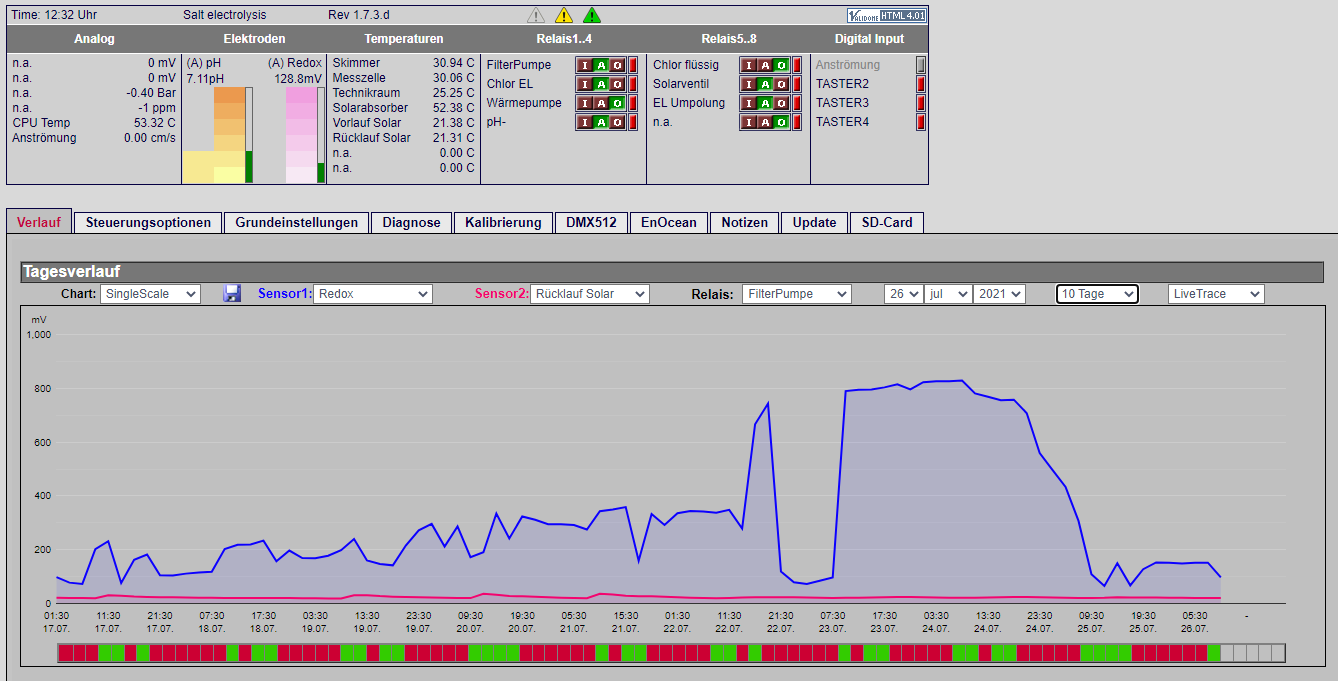Switch FilterPumpe relay to I (on)
1338x681 pixels.
(x=585, y=65)
